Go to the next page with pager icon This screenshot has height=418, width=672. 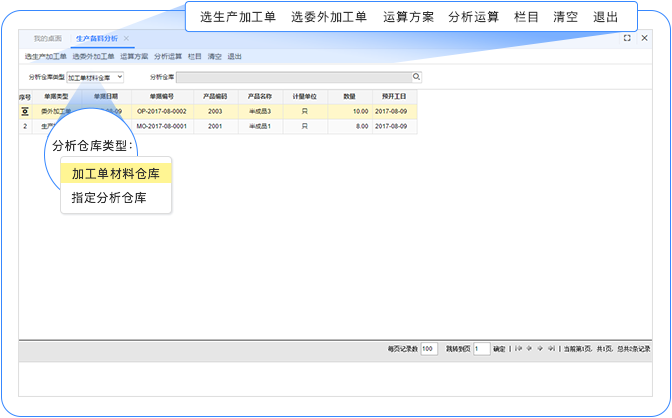click(540, 349)
